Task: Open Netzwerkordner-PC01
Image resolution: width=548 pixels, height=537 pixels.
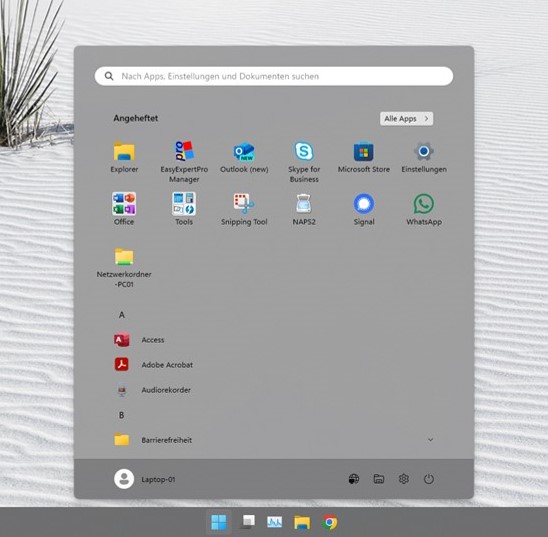Action: click(x=124, y=268)
